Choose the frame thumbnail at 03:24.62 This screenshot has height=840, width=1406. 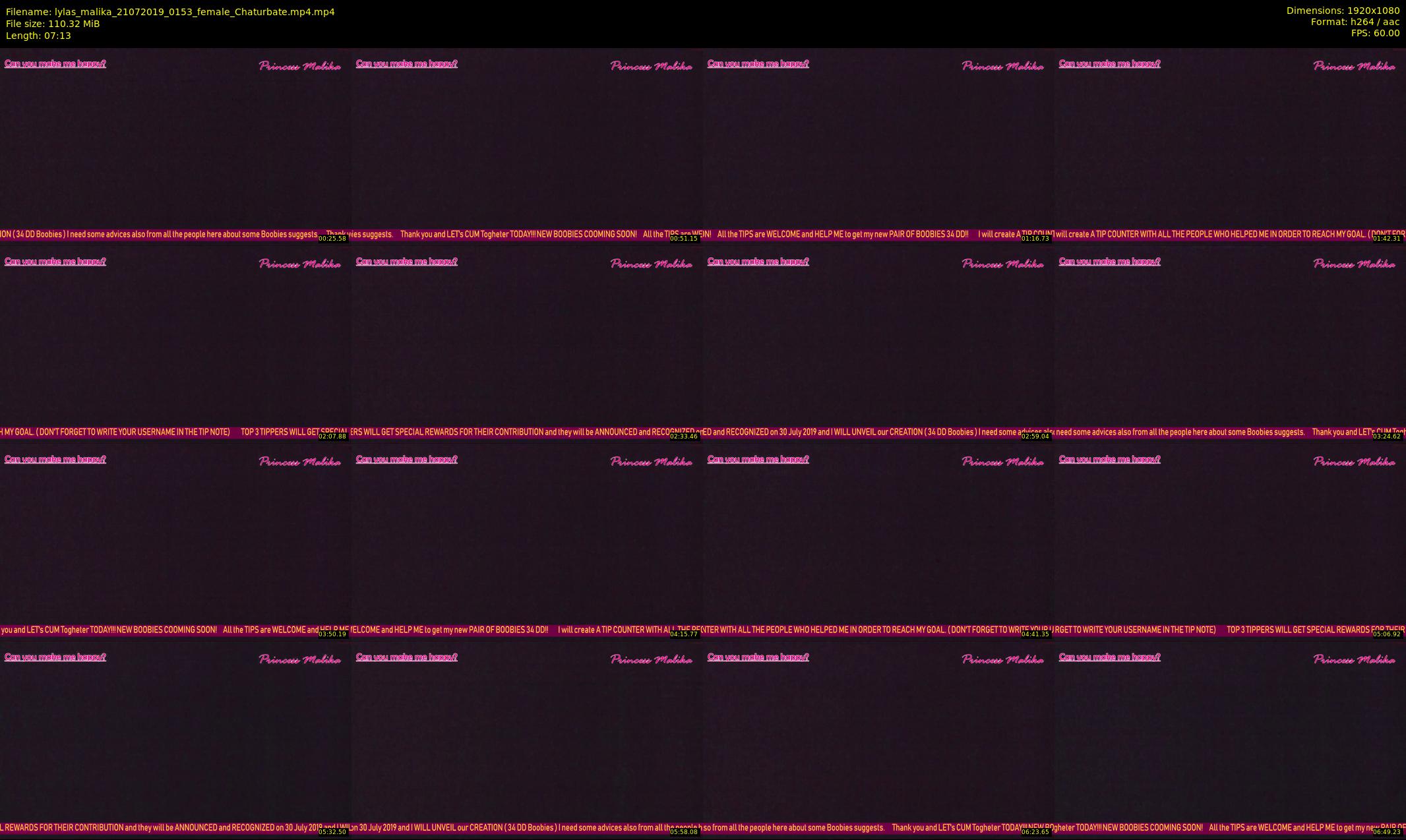[x=1230, y=344]
